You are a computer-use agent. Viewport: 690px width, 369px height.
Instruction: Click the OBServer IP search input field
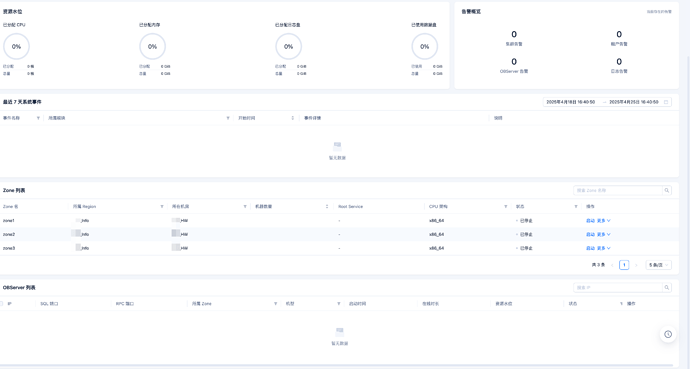618,288
